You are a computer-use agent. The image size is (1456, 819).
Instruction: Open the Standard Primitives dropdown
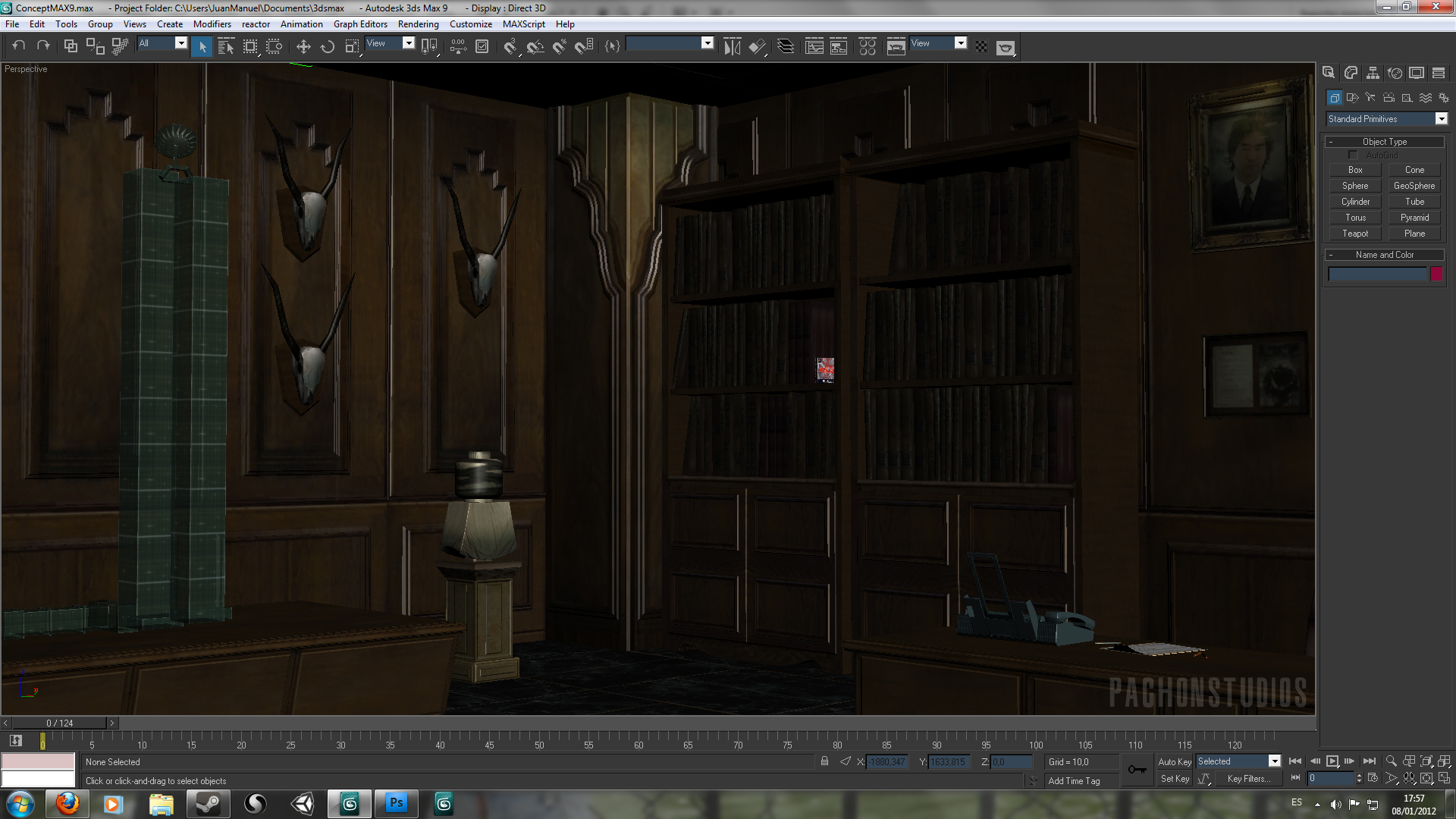[1441, 119]
